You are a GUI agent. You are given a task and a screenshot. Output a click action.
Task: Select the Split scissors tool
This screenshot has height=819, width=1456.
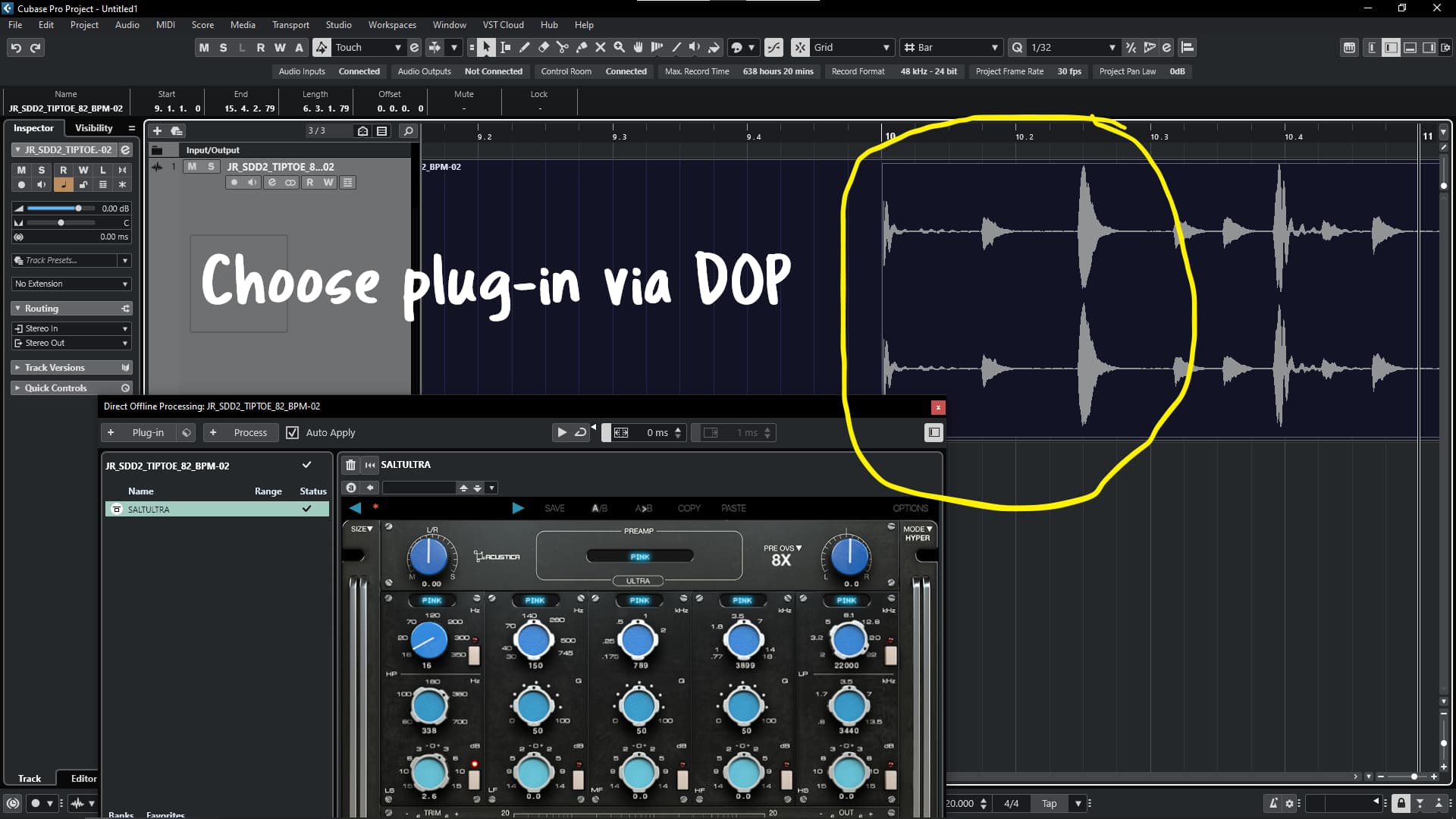pyautogui.click(x=563, y=47)
